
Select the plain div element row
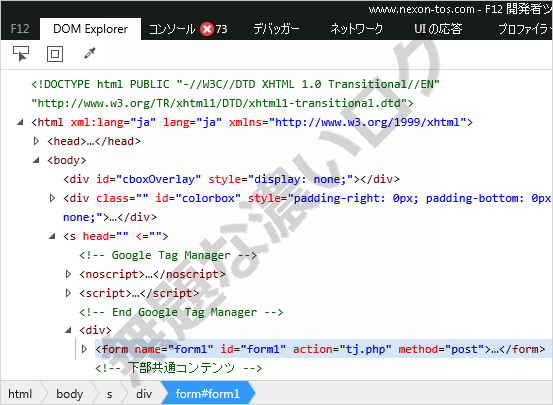(x=95, y=330)
